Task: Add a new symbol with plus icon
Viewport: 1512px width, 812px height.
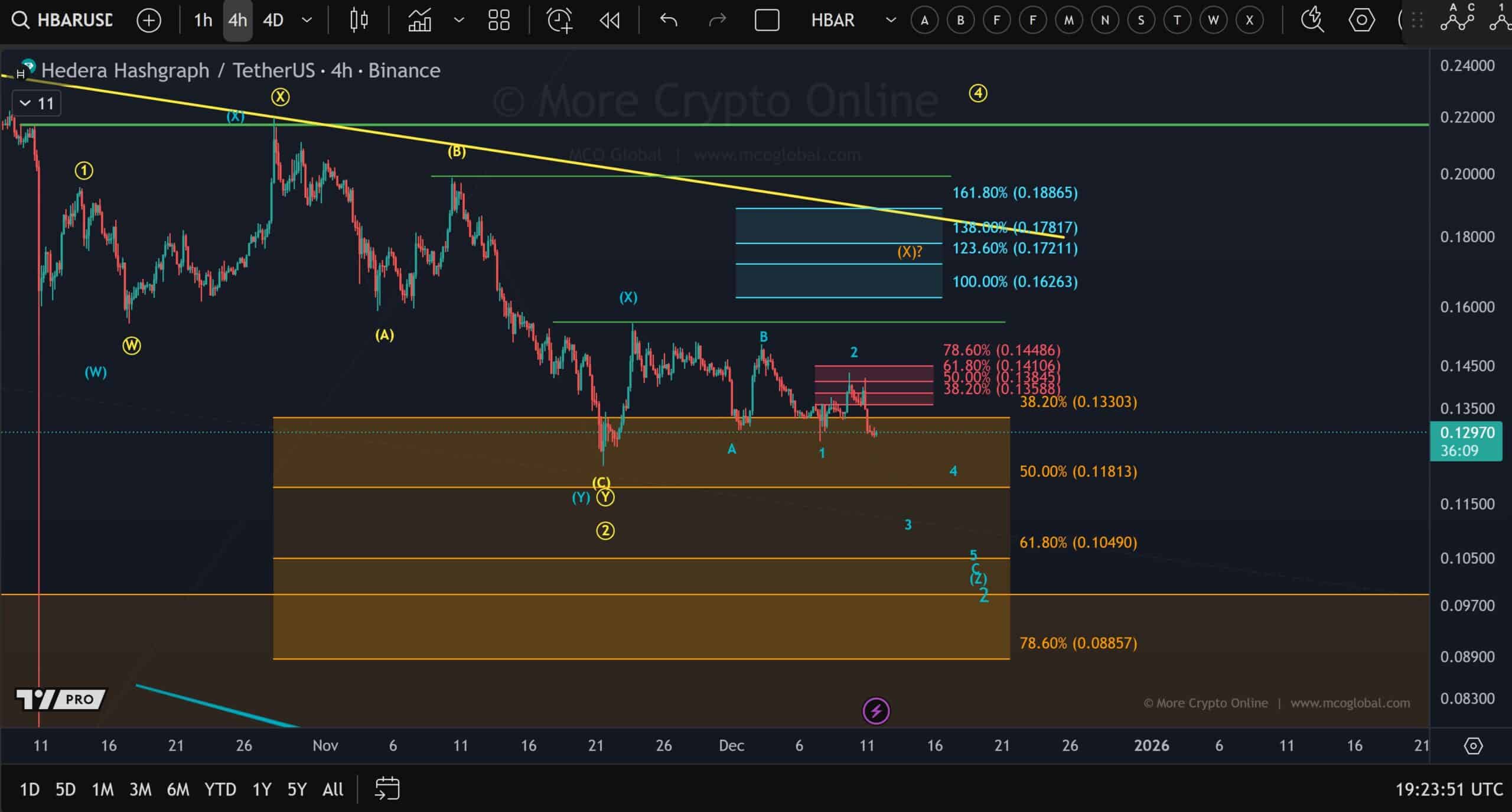Action: (x=149, y=20)
